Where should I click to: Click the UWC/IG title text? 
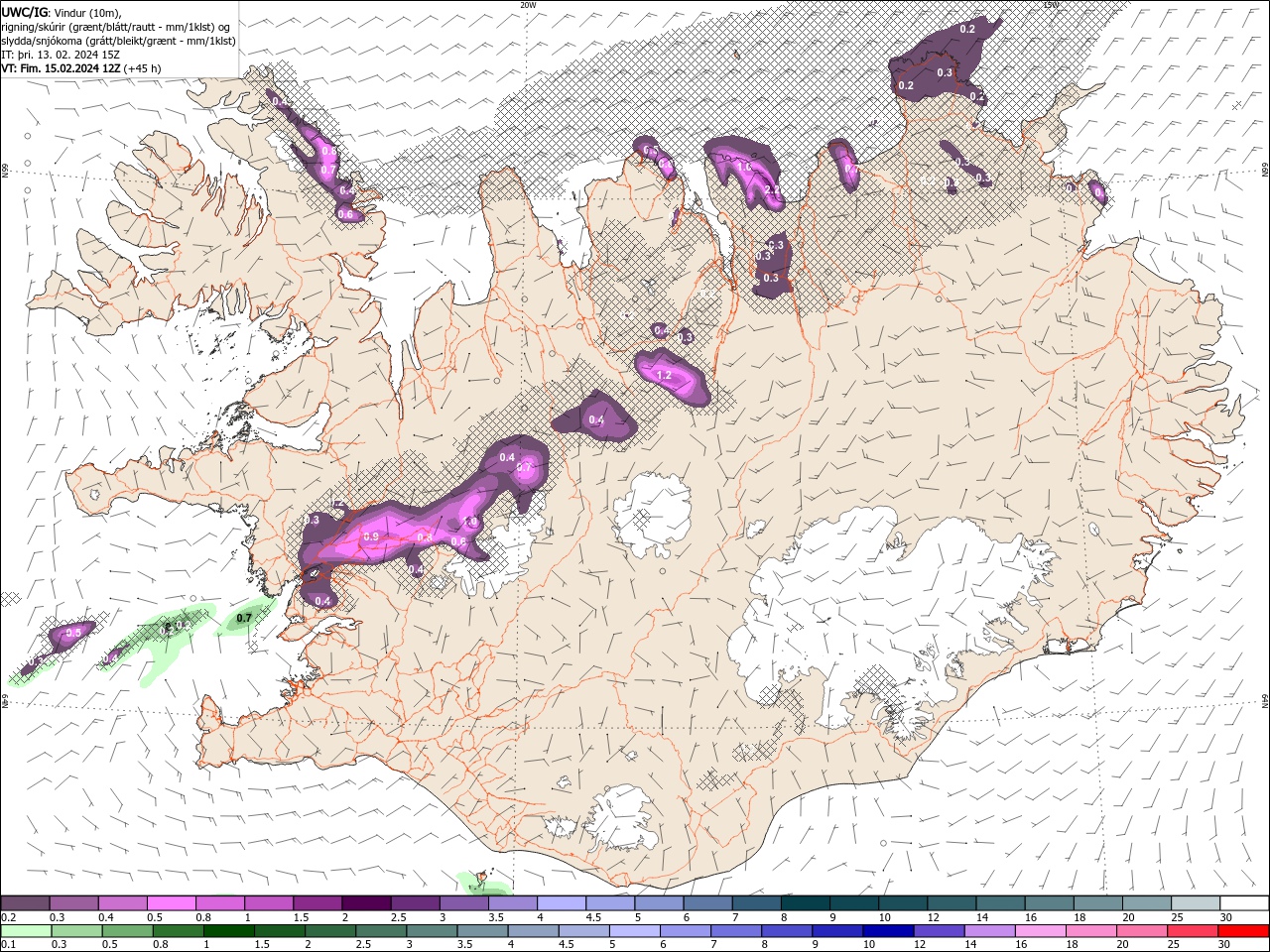click(x=24, y=12)
